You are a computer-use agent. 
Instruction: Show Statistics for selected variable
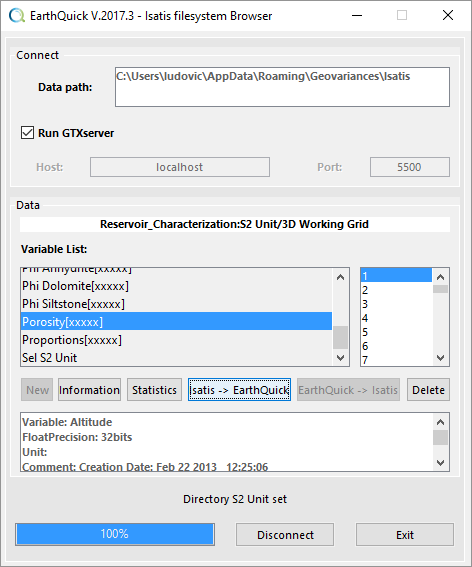[x=154, y=390]
